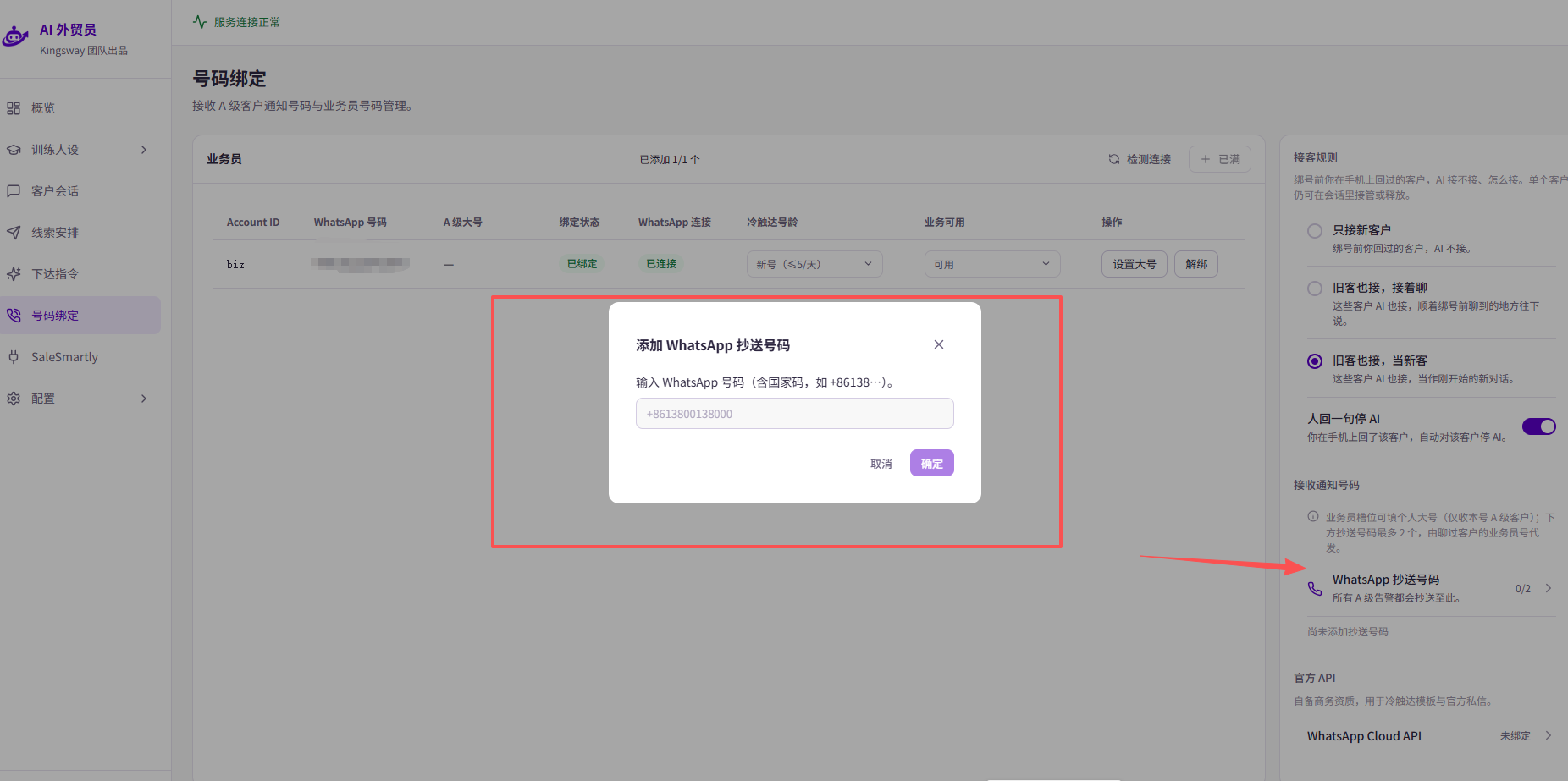Open the SaleSmartly menu item

(x=80, y=357)
